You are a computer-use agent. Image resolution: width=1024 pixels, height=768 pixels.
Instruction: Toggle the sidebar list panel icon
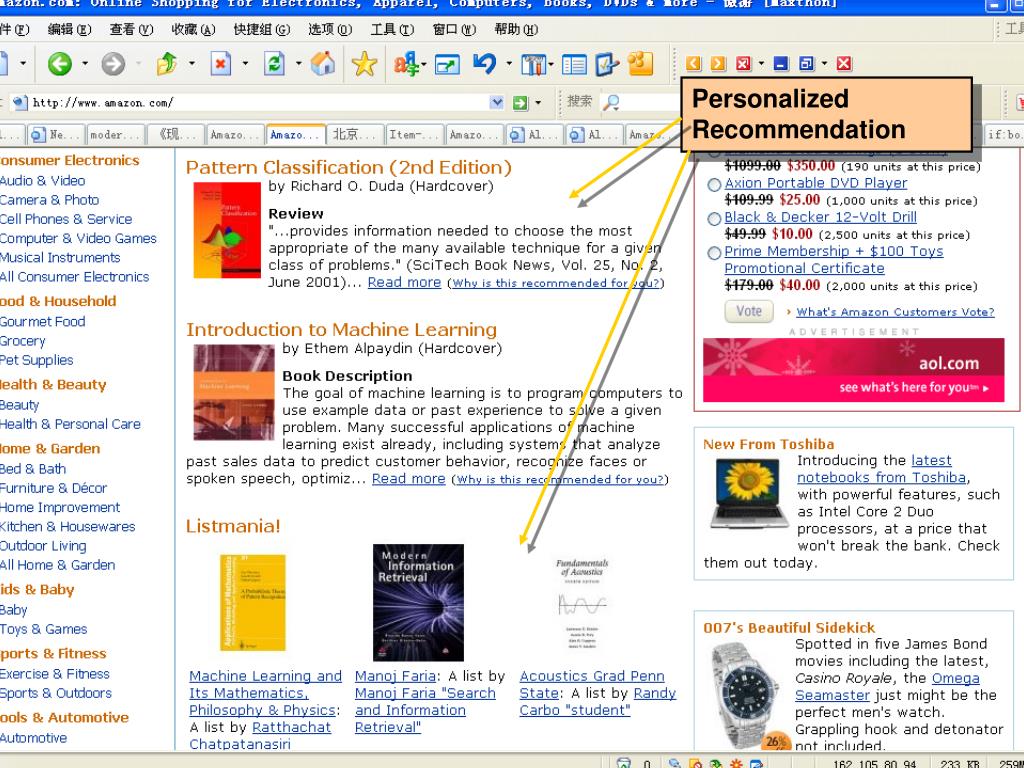click(x=574, y=64)
